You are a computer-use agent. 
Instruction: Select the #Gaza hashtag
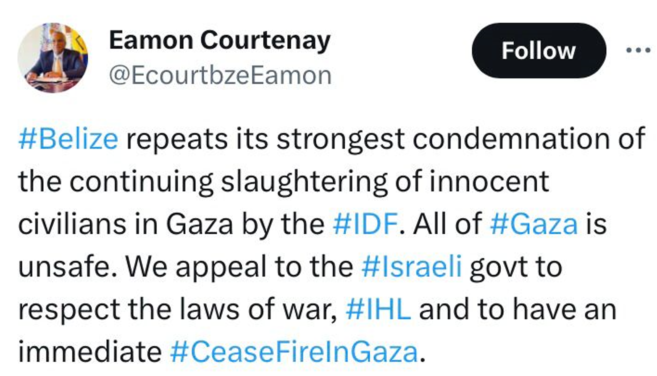(x=533, y=224)
